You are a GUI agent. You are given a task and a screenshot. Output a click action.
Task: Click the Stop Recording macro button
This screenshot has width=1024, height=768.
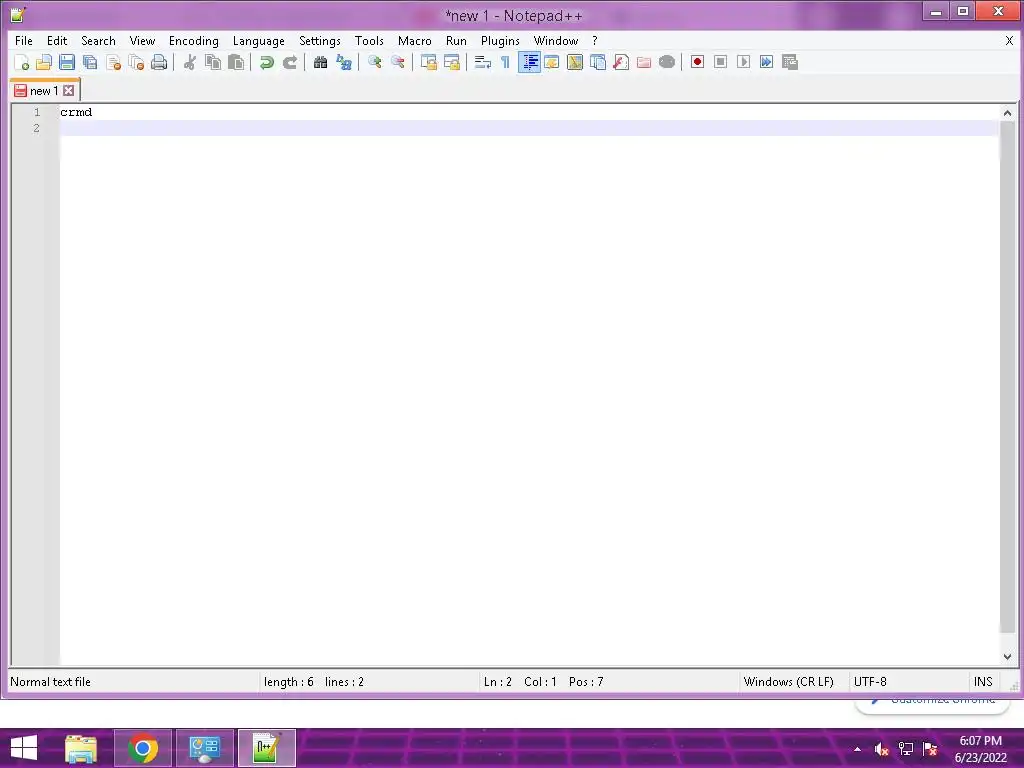pyautogui.click(x=720, y=62)
